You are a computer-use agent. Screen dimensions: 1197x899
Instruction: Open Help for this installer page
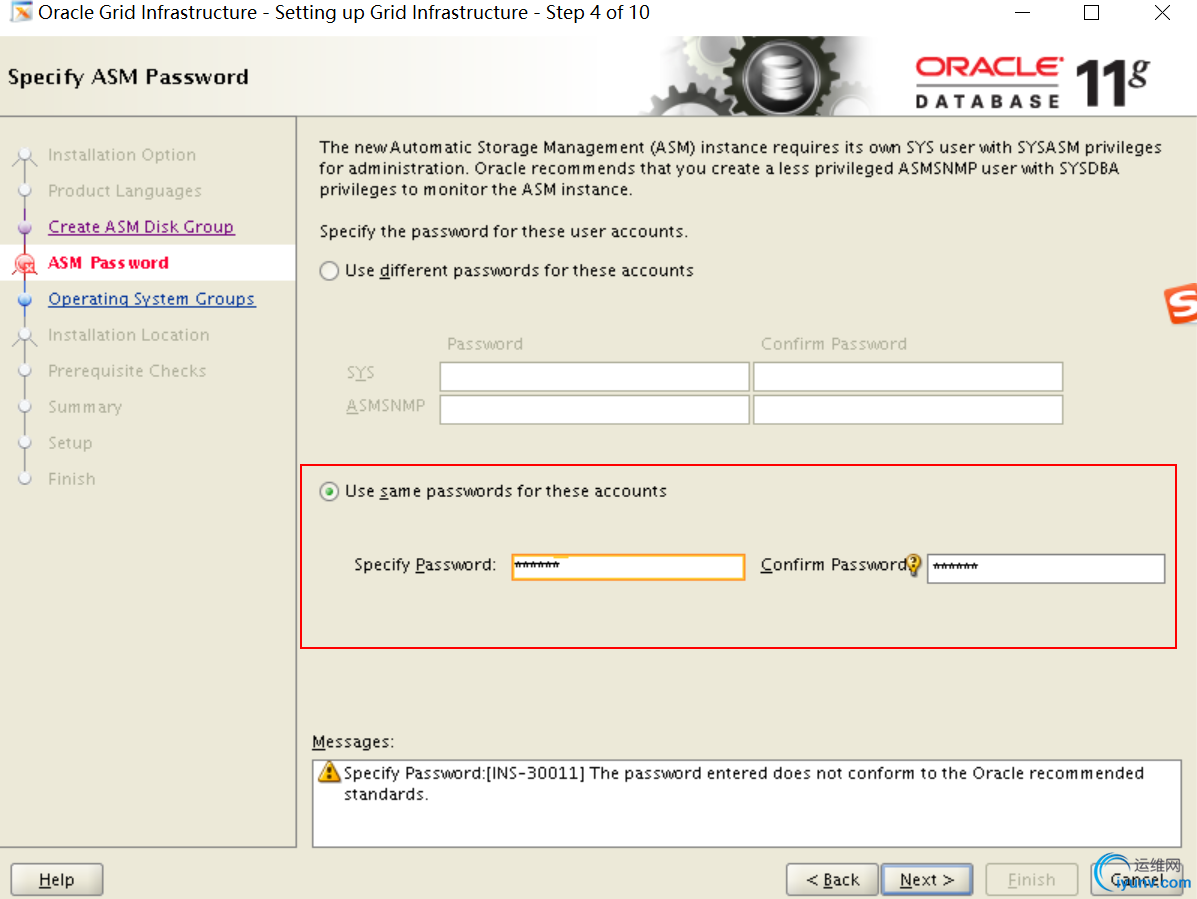[x=56, y=880]
